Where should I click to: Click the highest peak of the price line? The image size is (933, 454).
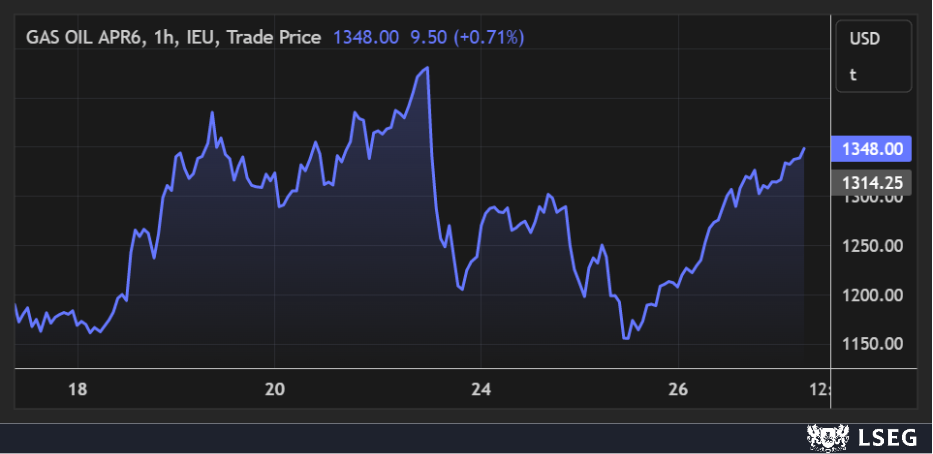tap(427, 68)
